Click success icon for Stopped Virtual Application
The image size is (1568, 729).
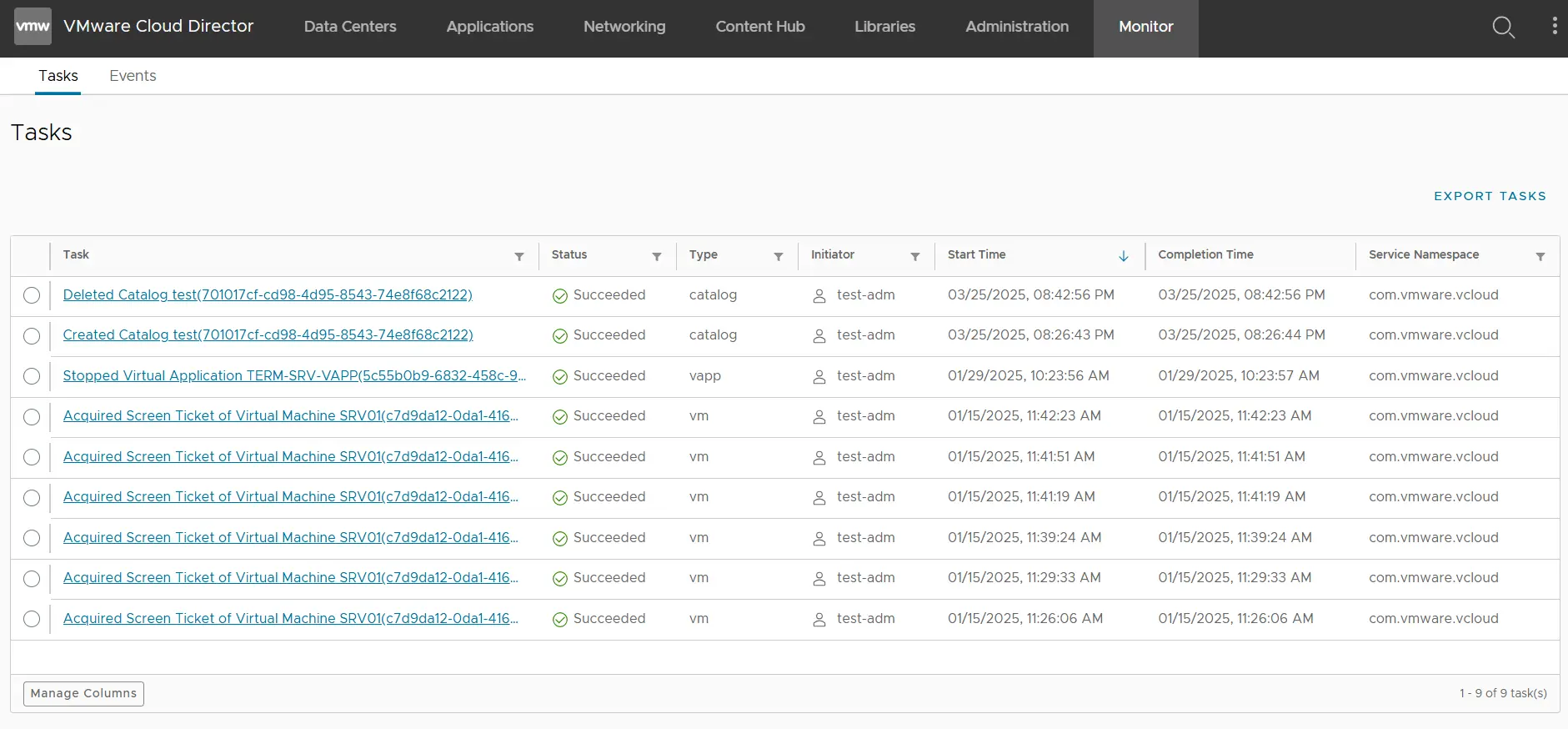(560, 377)
